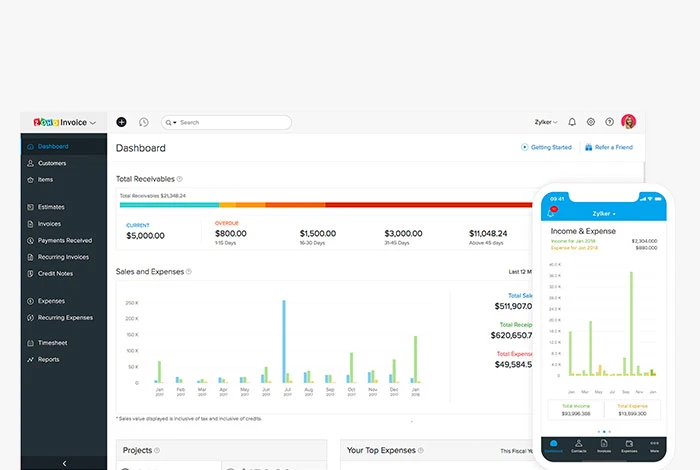
Task: Tap Invoices icon in phone bottom bar
Action: (x=604, y=445)
